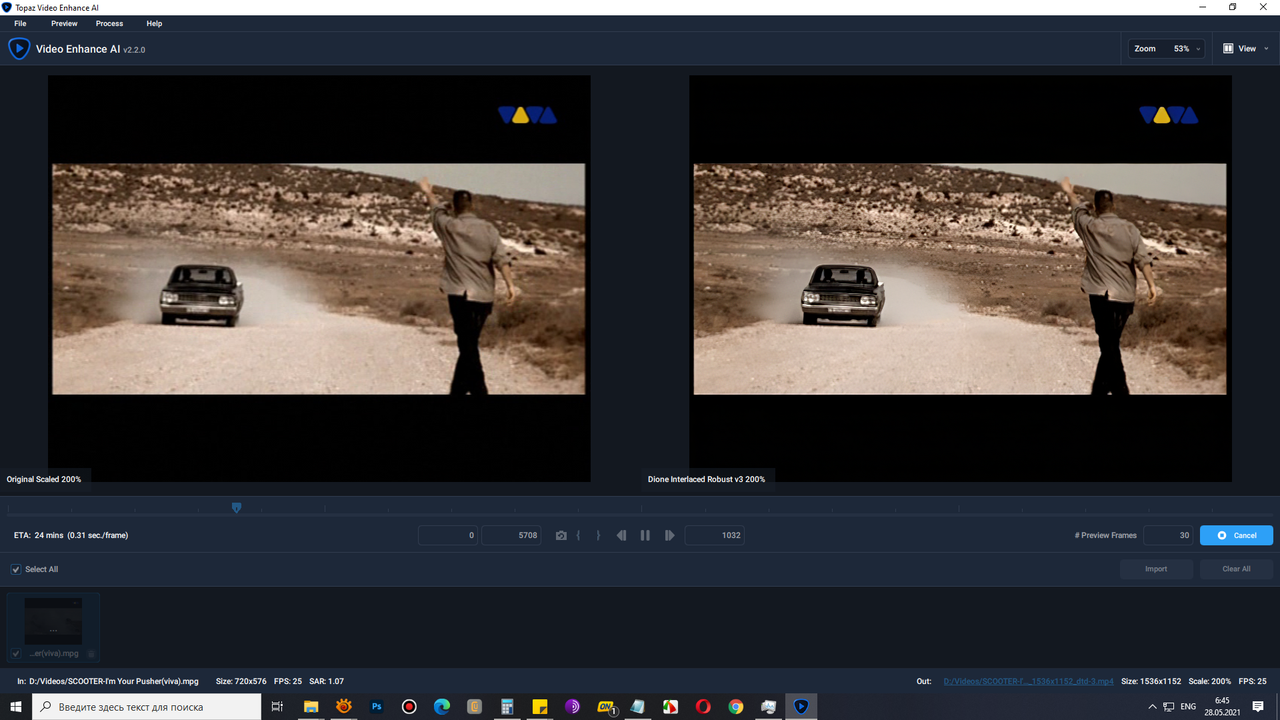Set trim start with the left brace icon
The image size is (1280, 720).
click(x=579, y=535)
